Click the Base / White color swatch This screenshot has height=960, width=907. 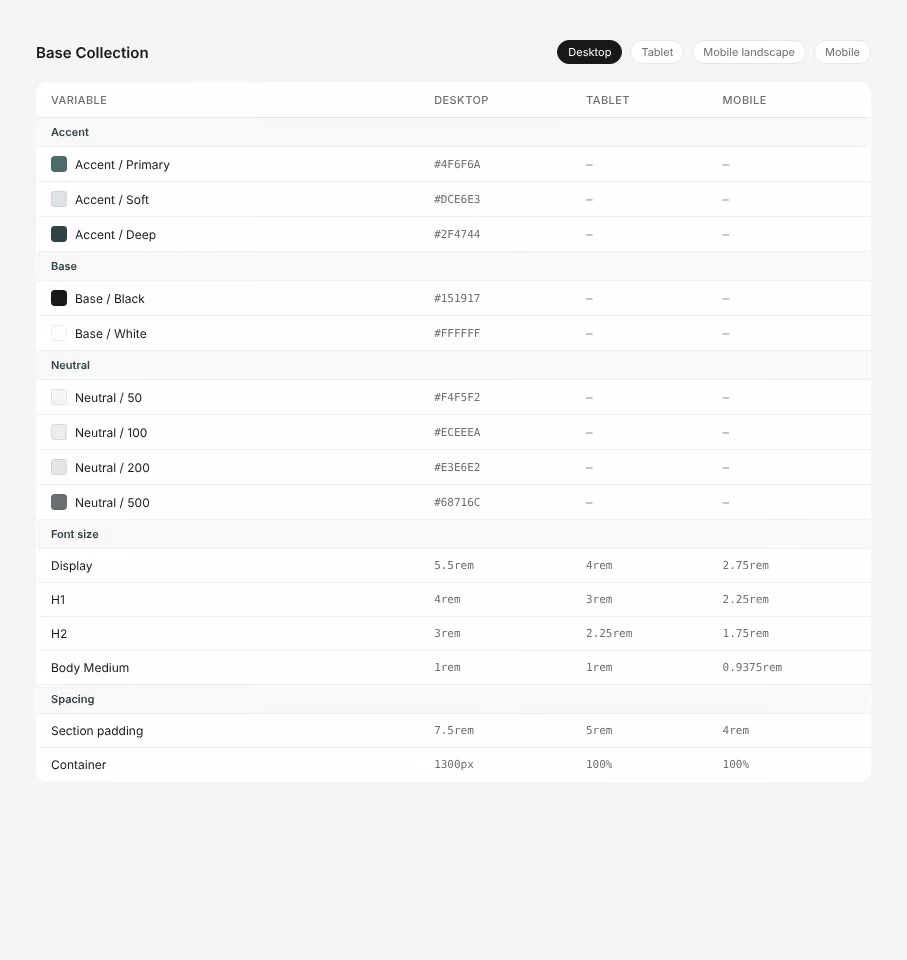tap(59, 333)
